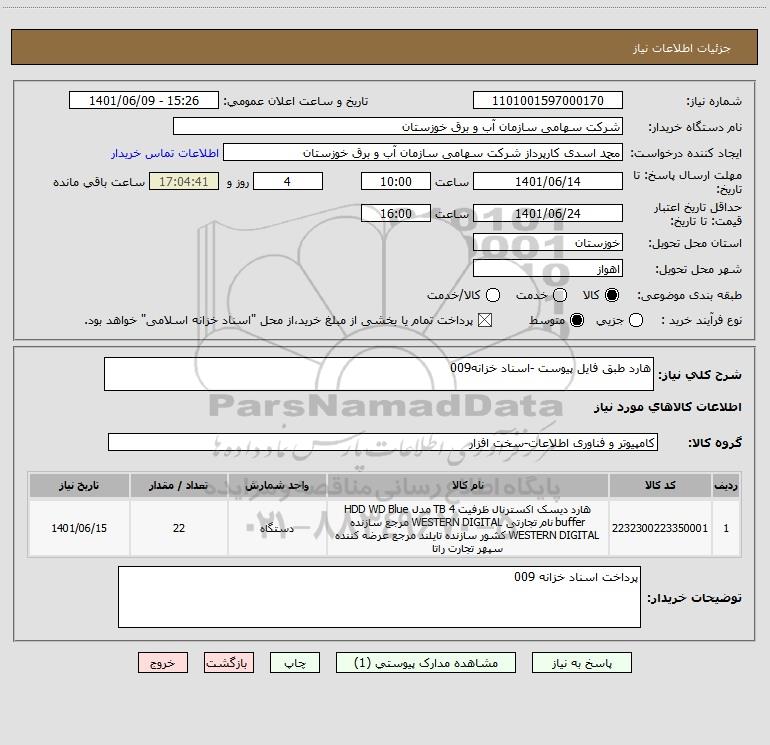Image resolution: width=770 pixels, height=745 pixels.
Task: Click the خروج exit button
Action: [163, 663]
